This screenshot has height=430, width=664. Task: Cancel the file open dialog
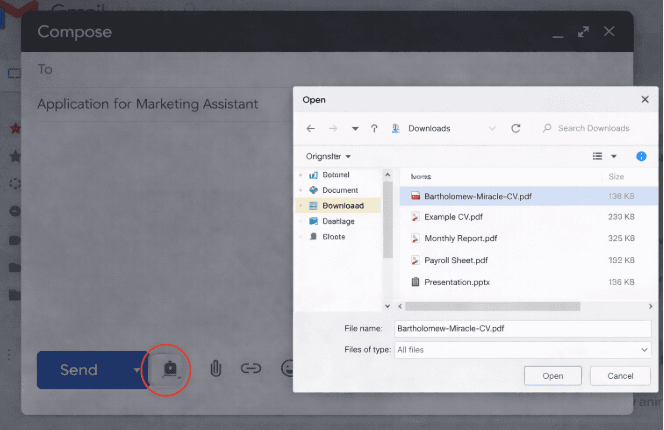pyautogui.click(x=620, y=376)
